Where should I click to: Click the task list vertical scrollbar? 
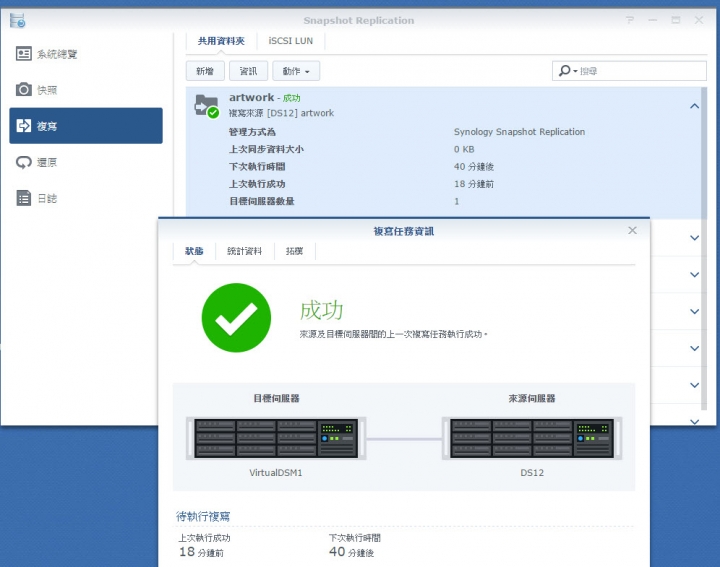pos(704,248)
